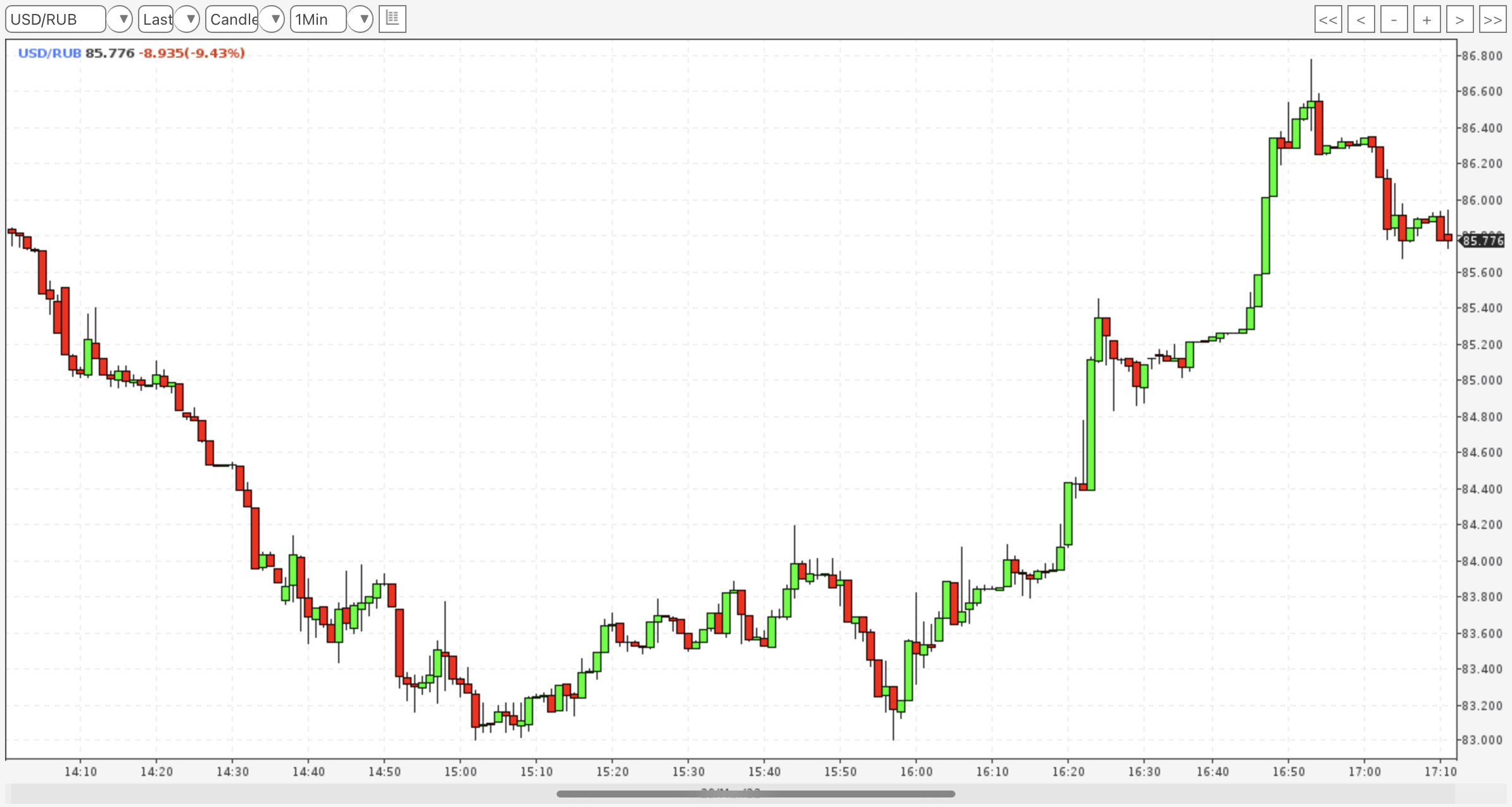
Task: Click the 85.776 current price marker
Action: click(1483, 241)
